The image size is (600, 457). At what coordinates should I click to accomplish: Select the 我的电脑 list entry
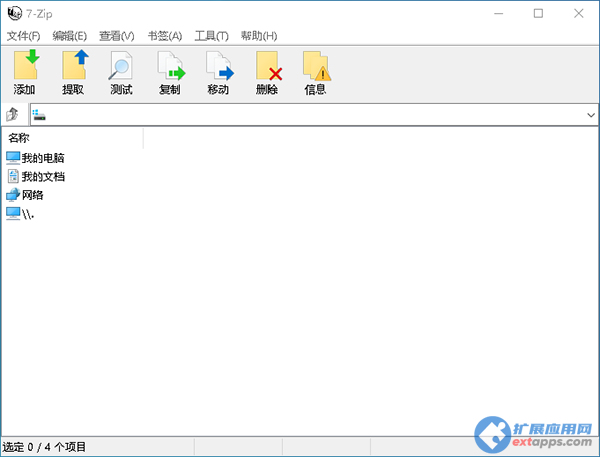[43, 158]
